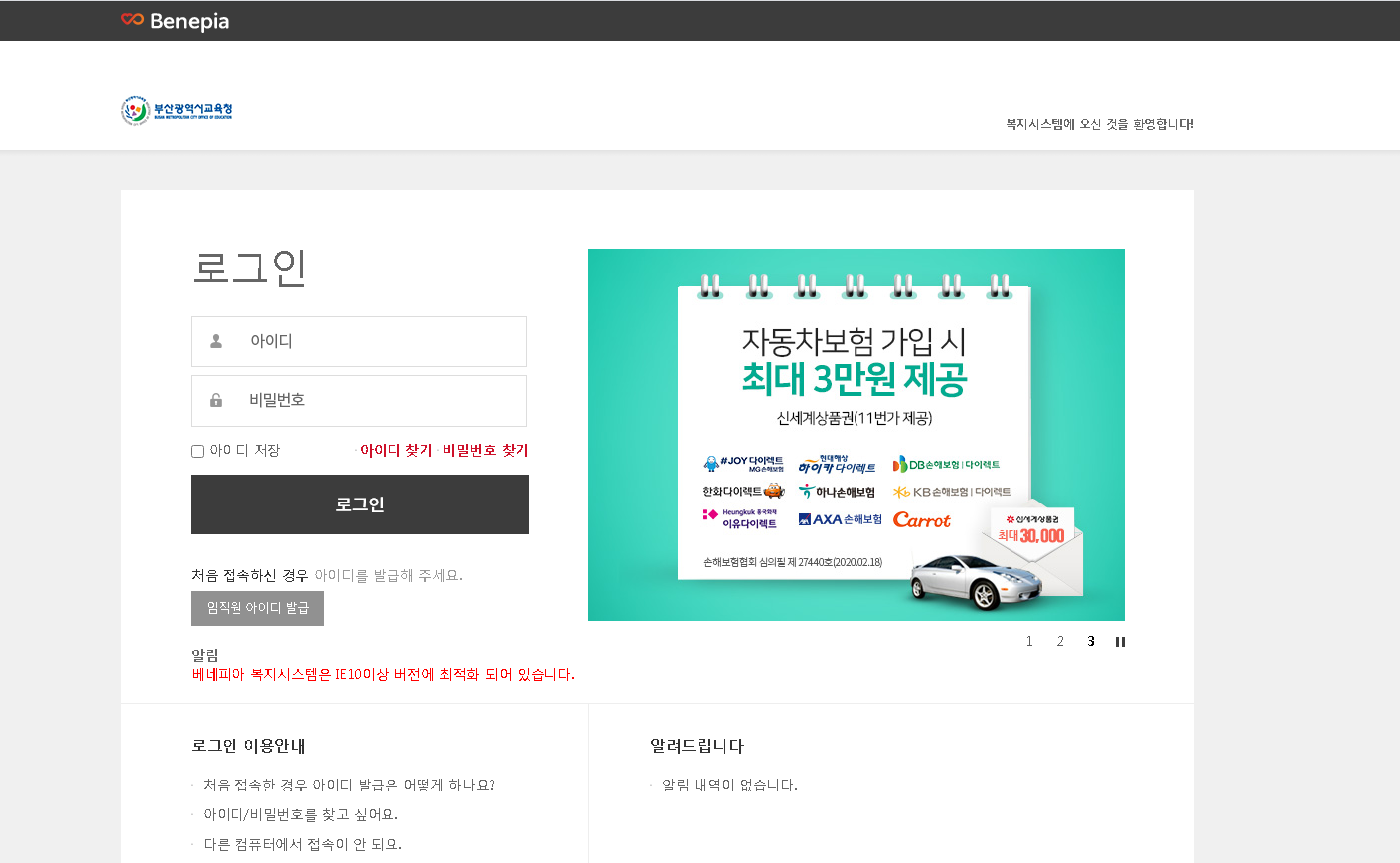Viewport: 1400px width, 863px height.
Task: Show banner slide 1
Action: 1029,642
